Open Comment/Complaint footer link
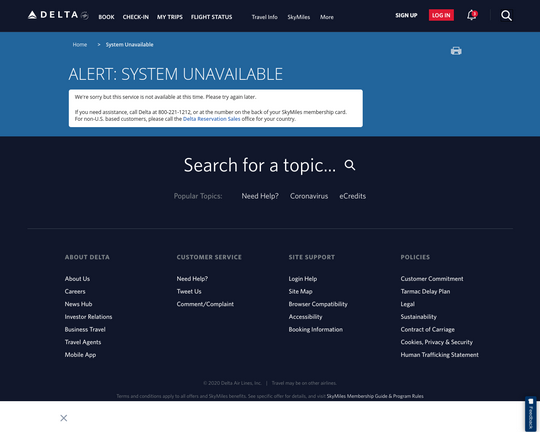The image size is (540, 432). pyautogui.click(x=205, y=304)
